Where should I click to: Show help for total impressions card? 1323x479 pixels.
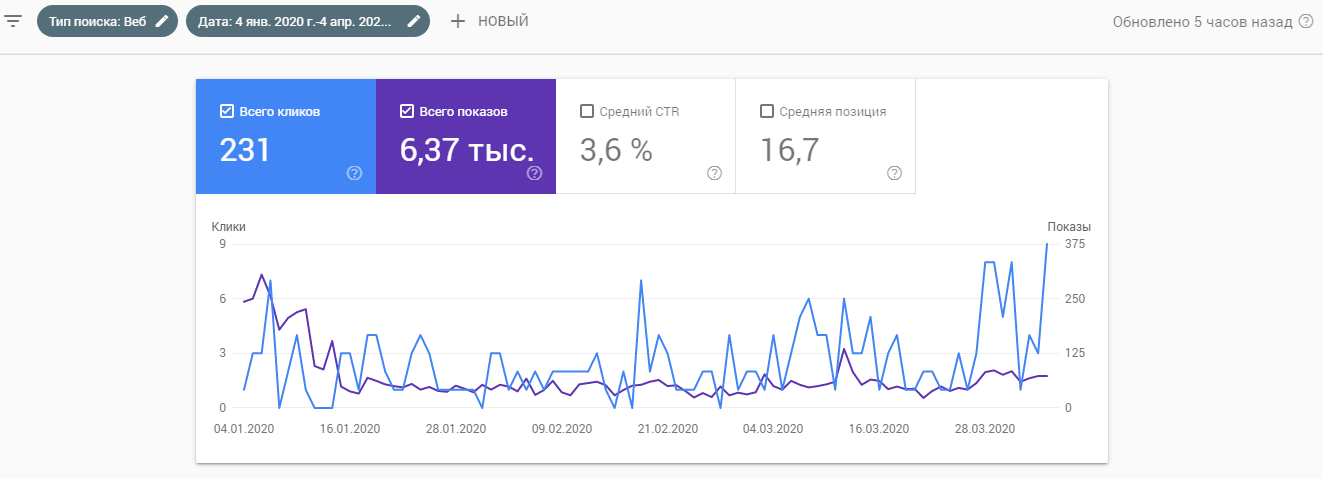click(x=534, y=173)
